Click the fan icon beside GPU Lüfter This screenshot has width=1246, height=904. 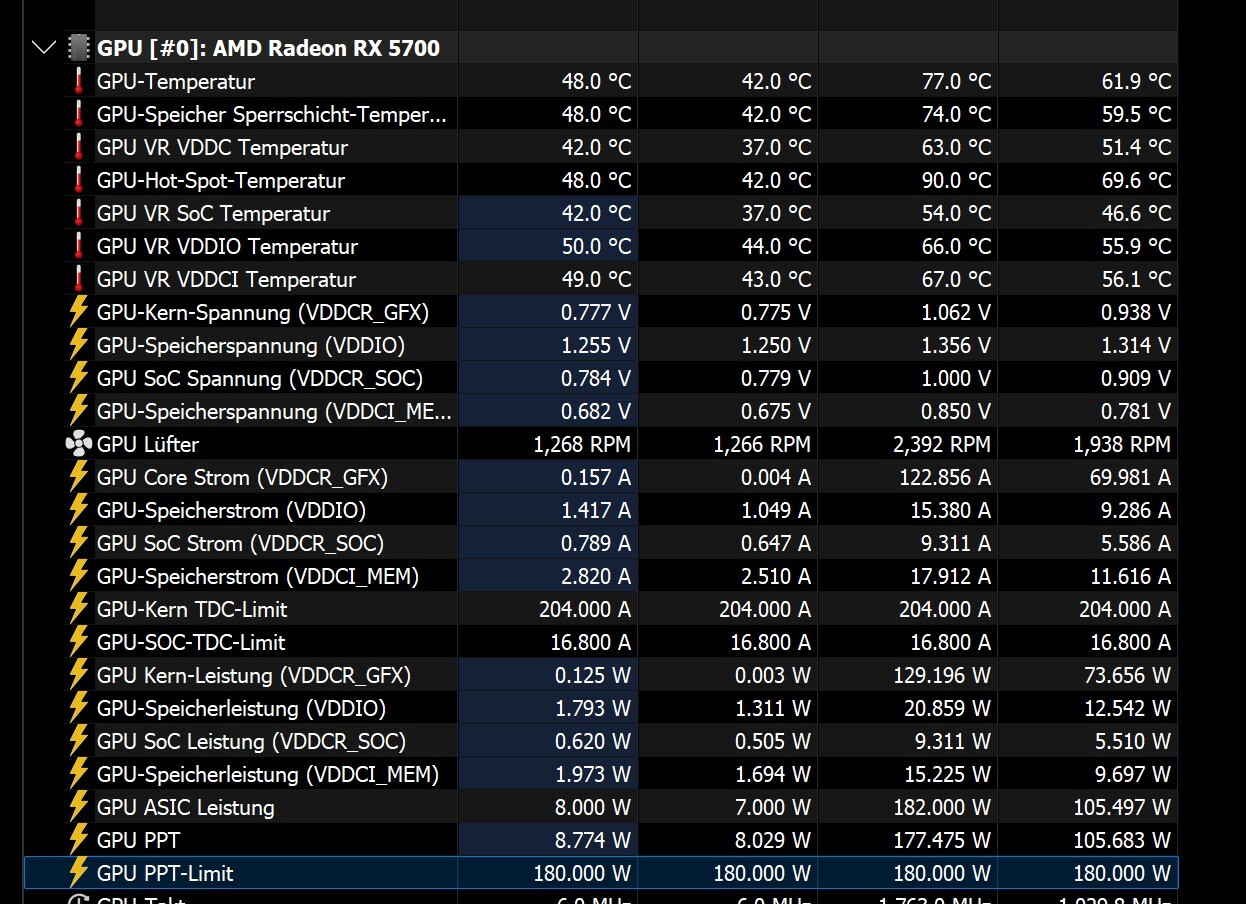coord(78,444)
